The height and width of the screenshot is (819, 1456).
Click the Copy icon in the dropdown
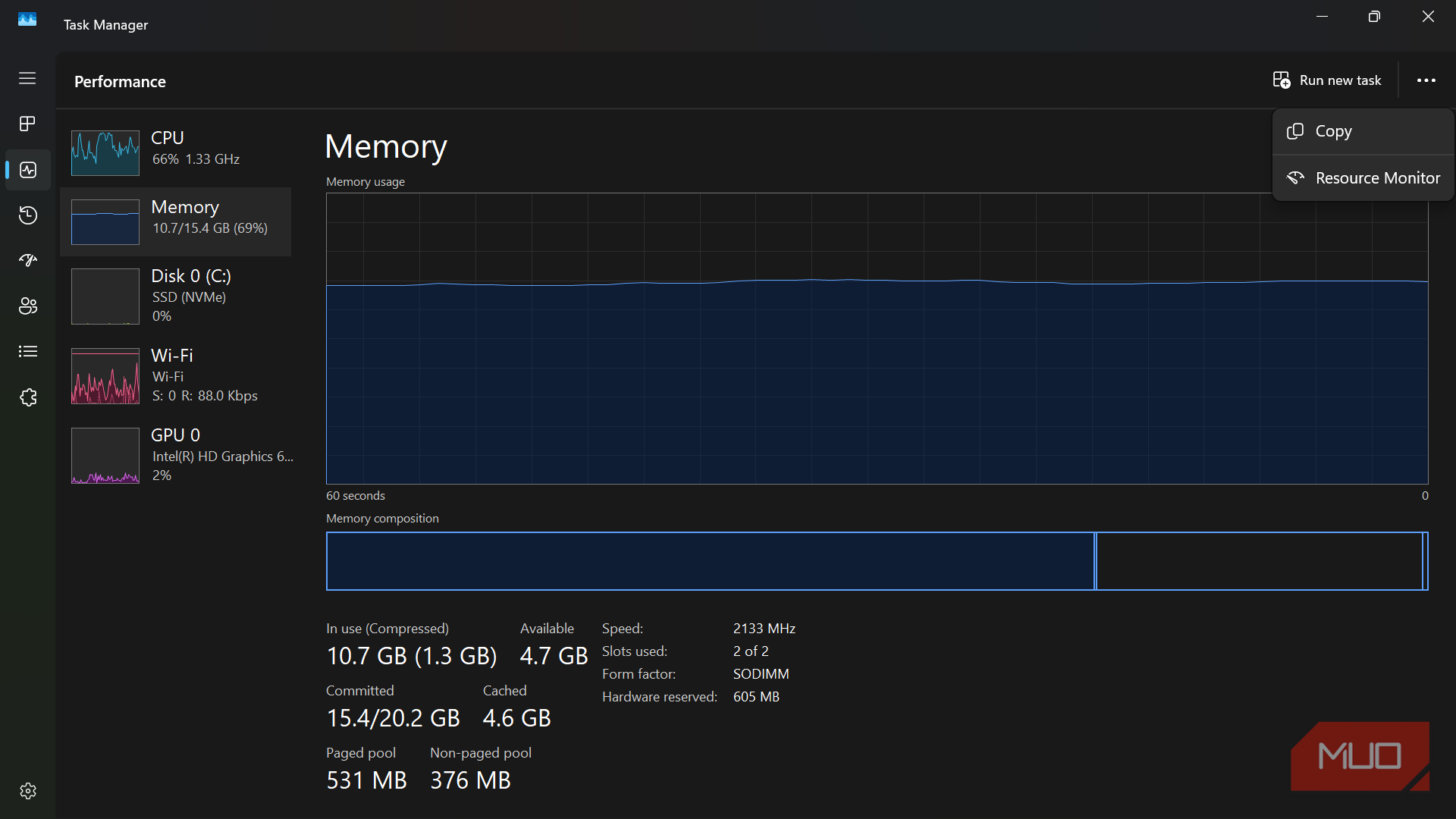1295,131
